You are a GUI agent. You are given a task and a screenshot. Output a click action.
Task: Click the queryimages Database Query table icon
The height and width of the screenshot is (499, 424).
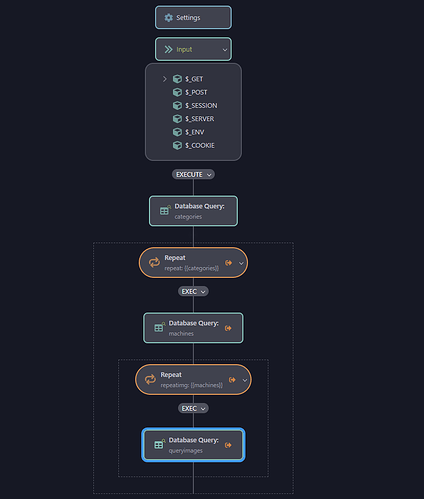click(159, 444)
